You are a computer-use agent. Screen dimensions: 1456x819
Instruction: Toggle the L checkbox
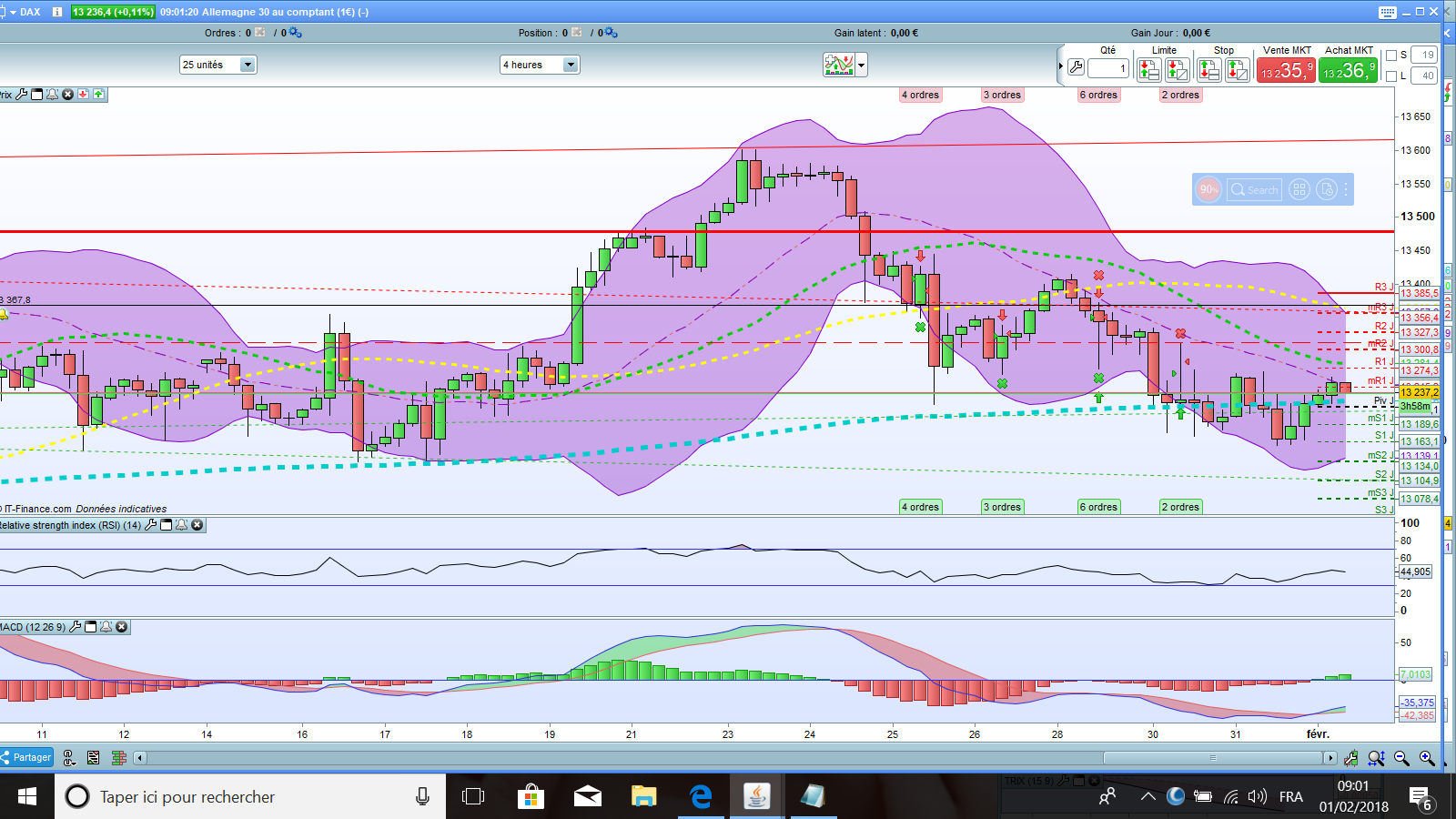pyautogui.click(x=1390, y=76)
